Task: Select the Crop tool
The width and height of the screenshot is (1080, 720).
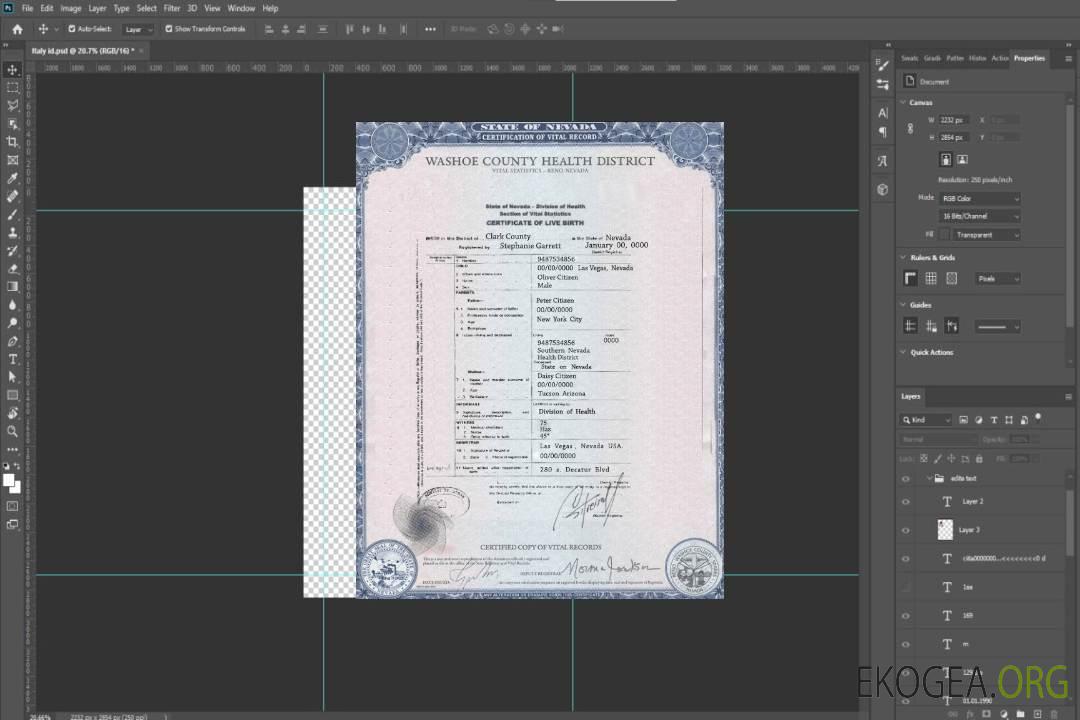Action: (12, 142)
